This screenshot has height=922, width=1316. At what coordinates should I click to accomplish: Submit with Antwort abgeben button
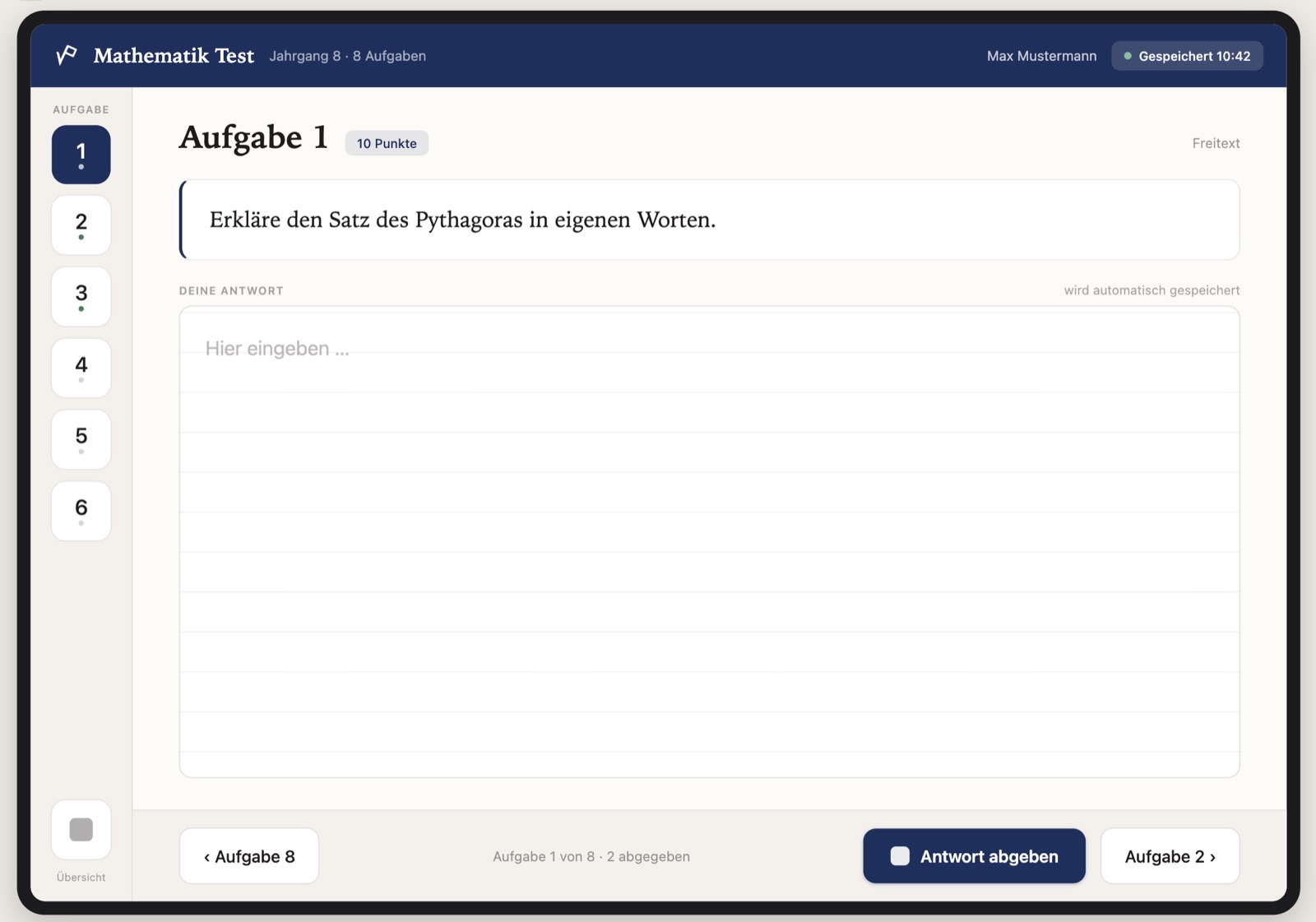click(974, 856)
